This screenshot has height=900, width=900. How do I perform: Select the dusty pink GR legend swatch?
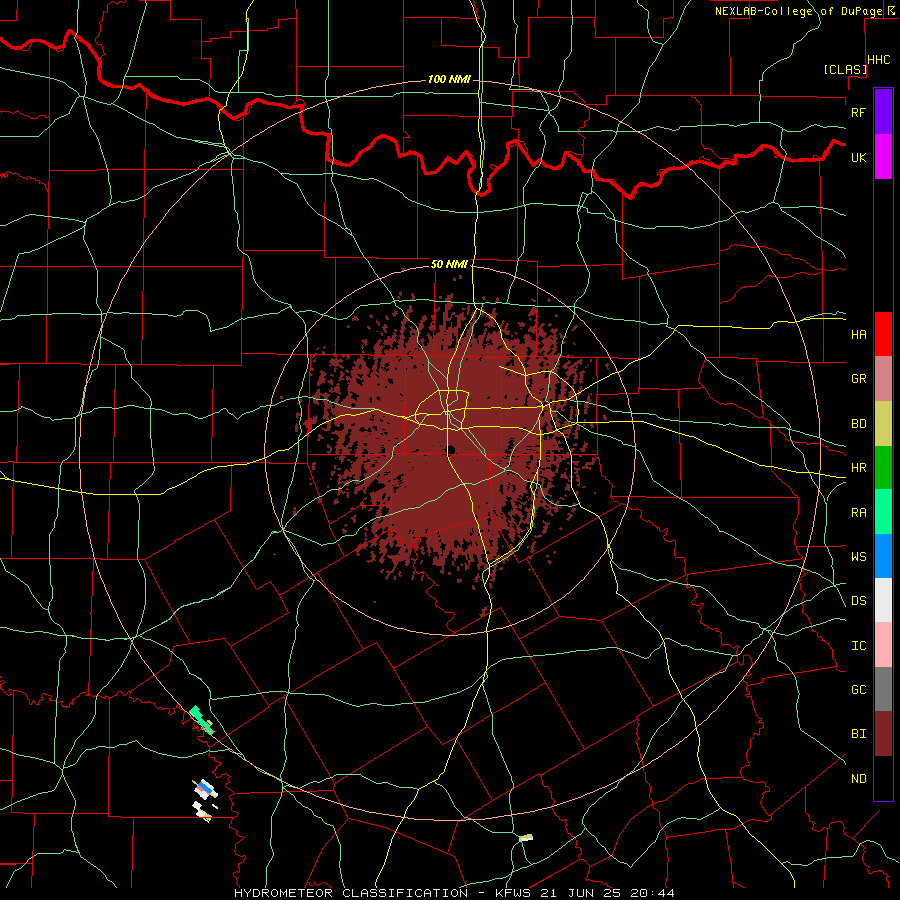click(883, 379)
